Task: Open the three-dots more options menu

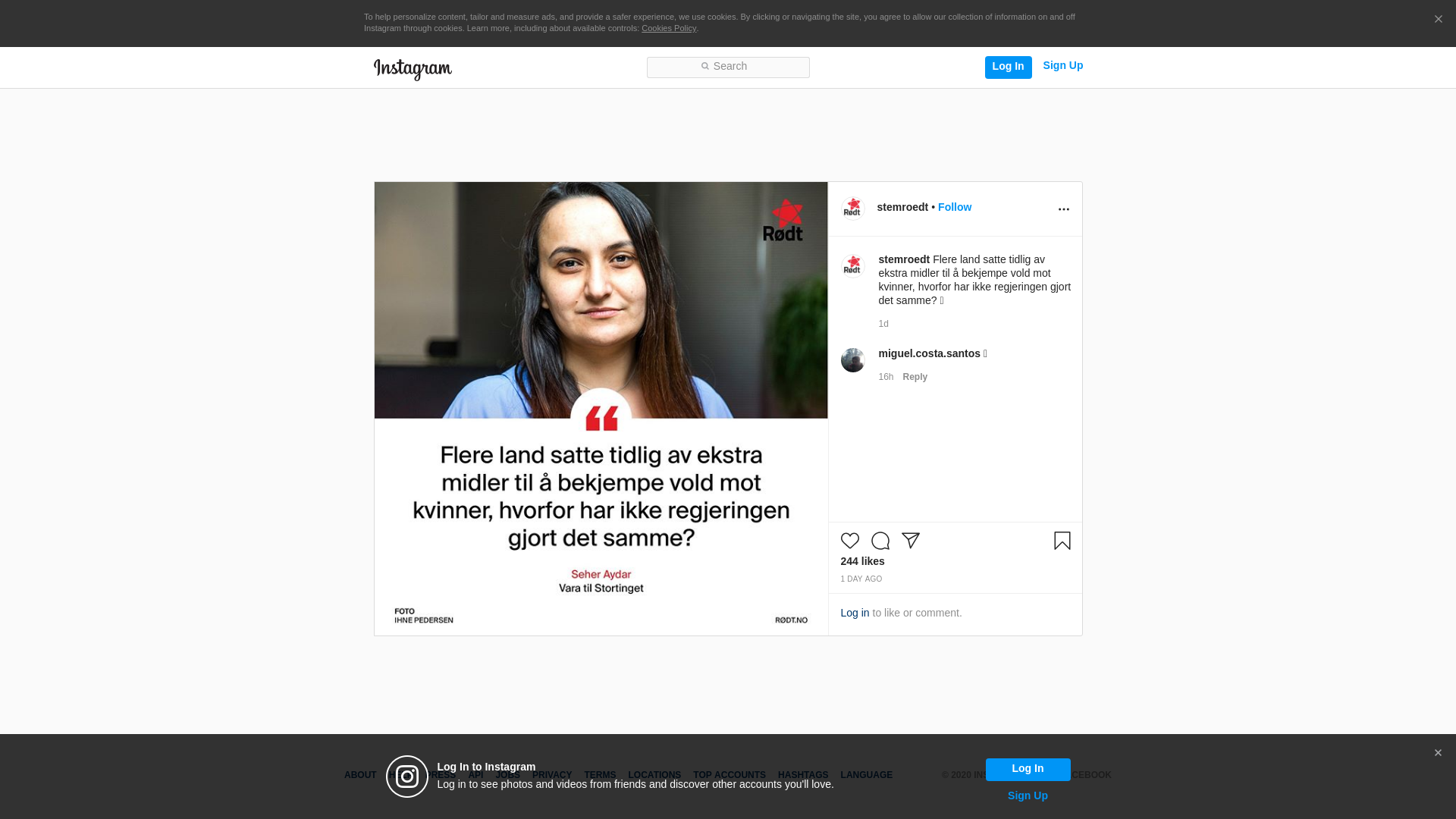Action: (1063, 209)
